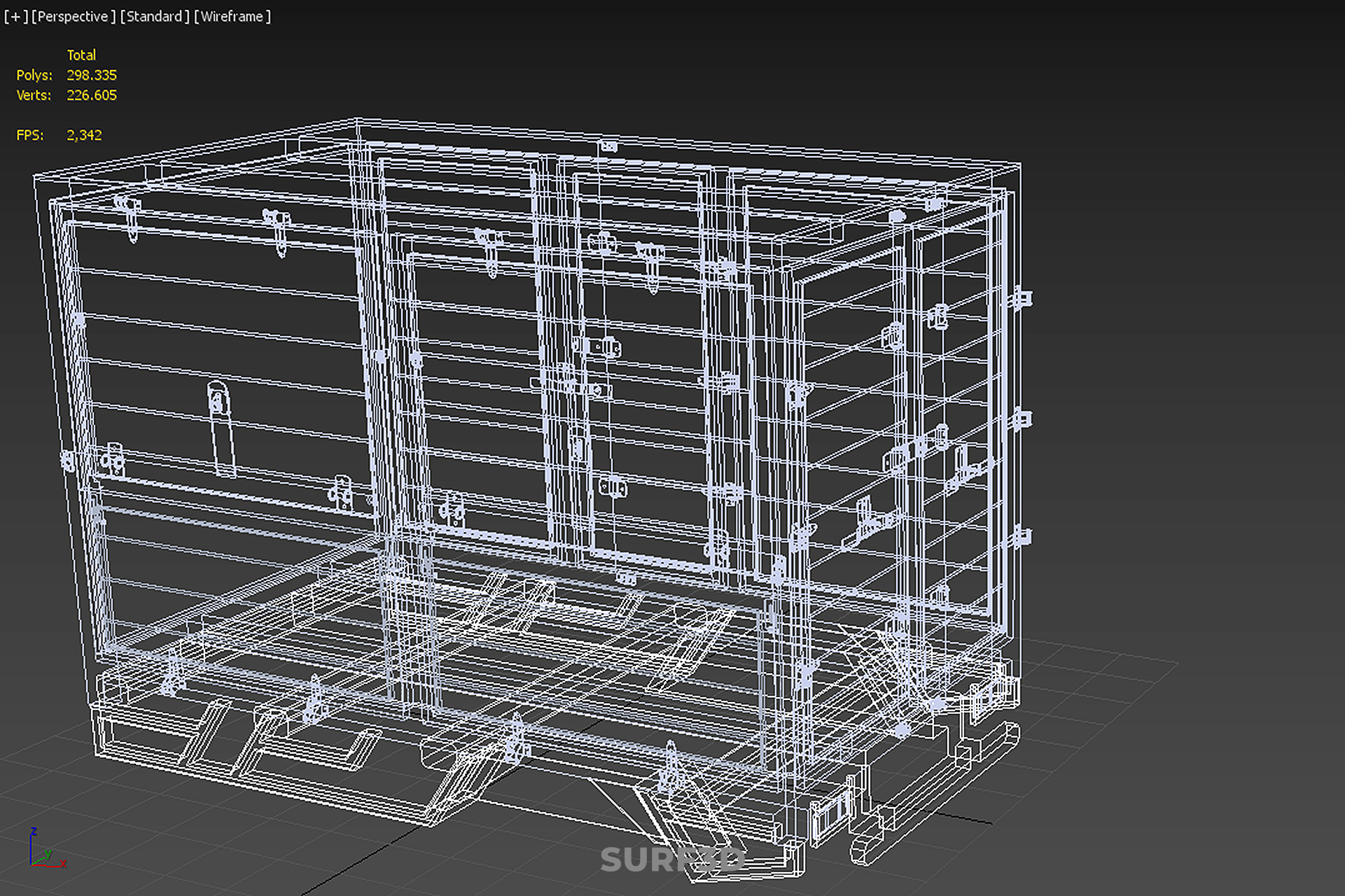Click the FPS readout in viewport statistics
1345x896 pixels.
pyautogui.click(x=83, y=135)
